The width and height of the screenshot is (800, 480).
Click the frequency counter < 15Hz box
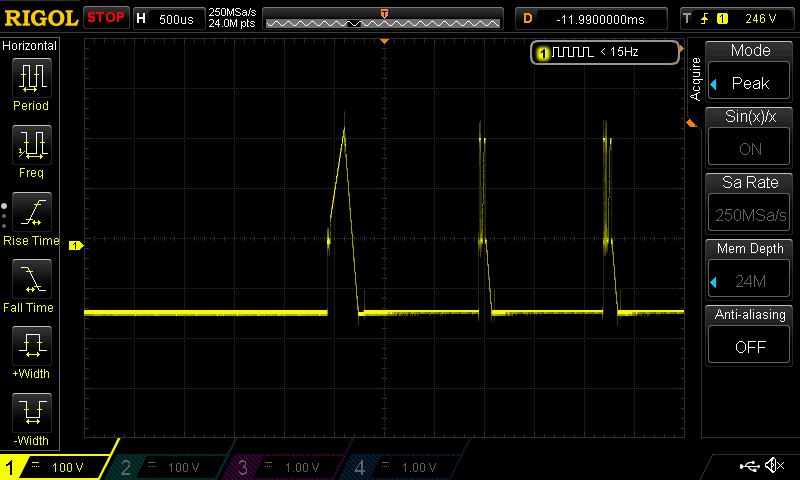click(x=605, y=52)
